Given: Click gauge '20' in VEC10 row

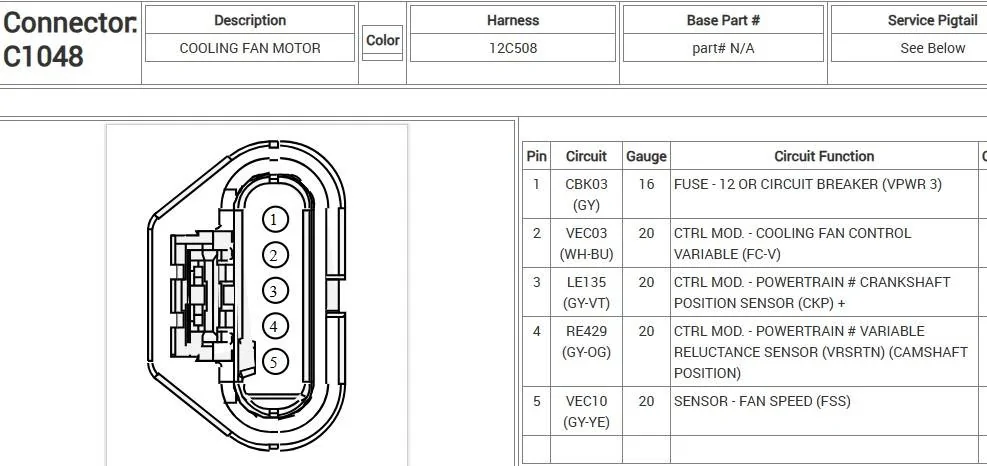Looking at the screenshot, I should (x=646, y=401).
